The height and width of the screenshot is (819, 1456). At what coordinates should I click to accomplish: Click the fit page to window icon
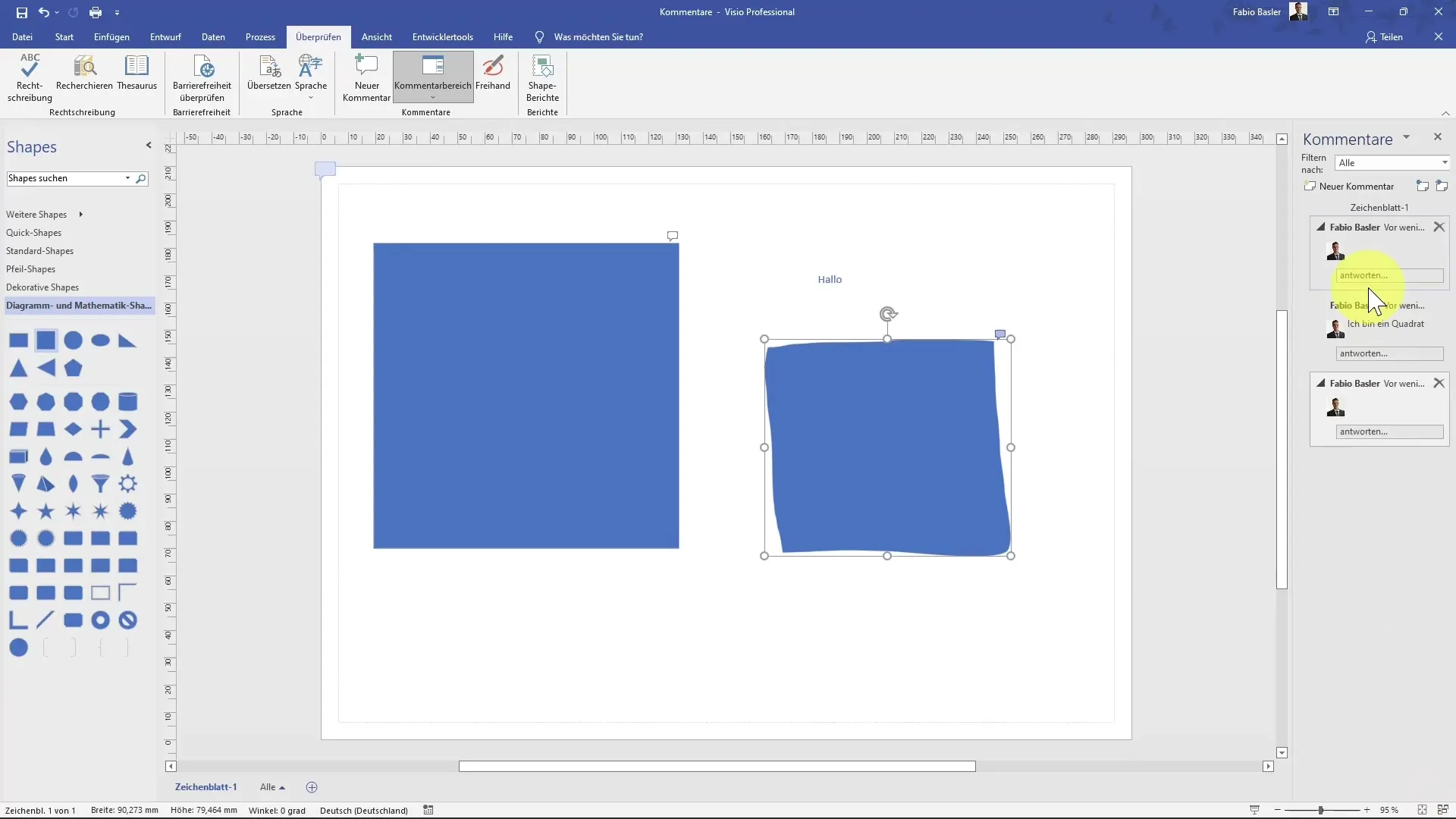click(x=1422, y=810)
